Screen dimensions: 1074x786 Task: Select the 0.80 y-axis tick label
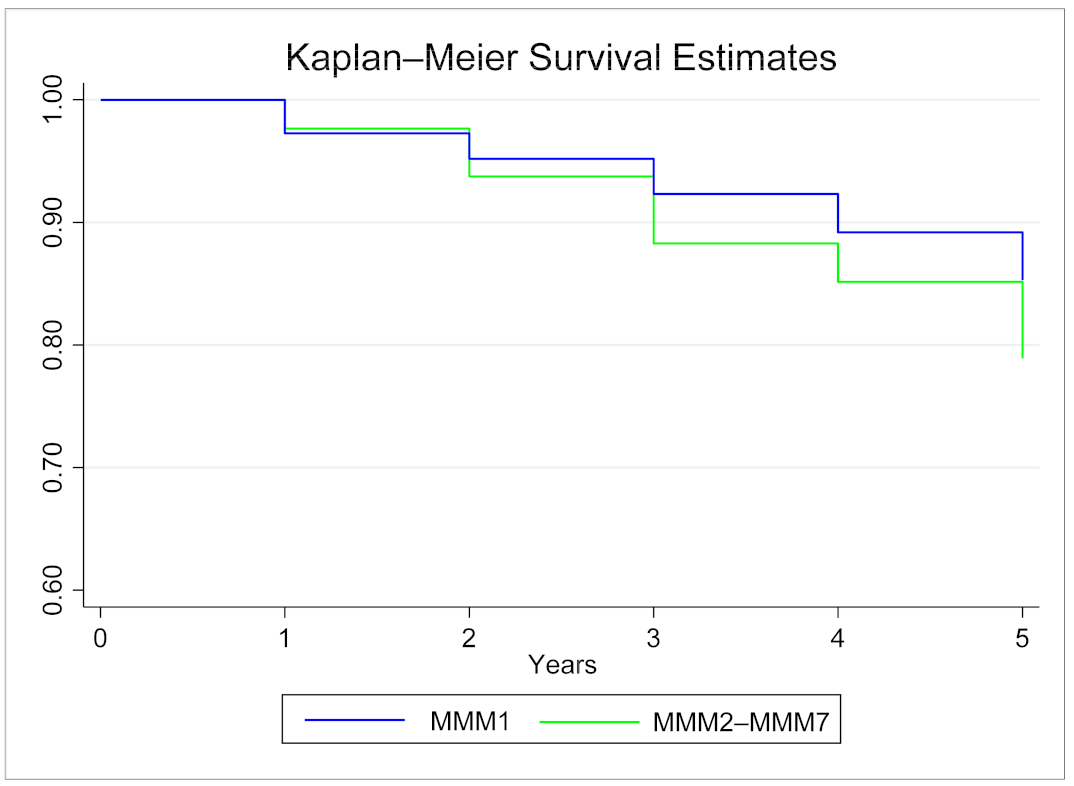[x=54, y=345]
